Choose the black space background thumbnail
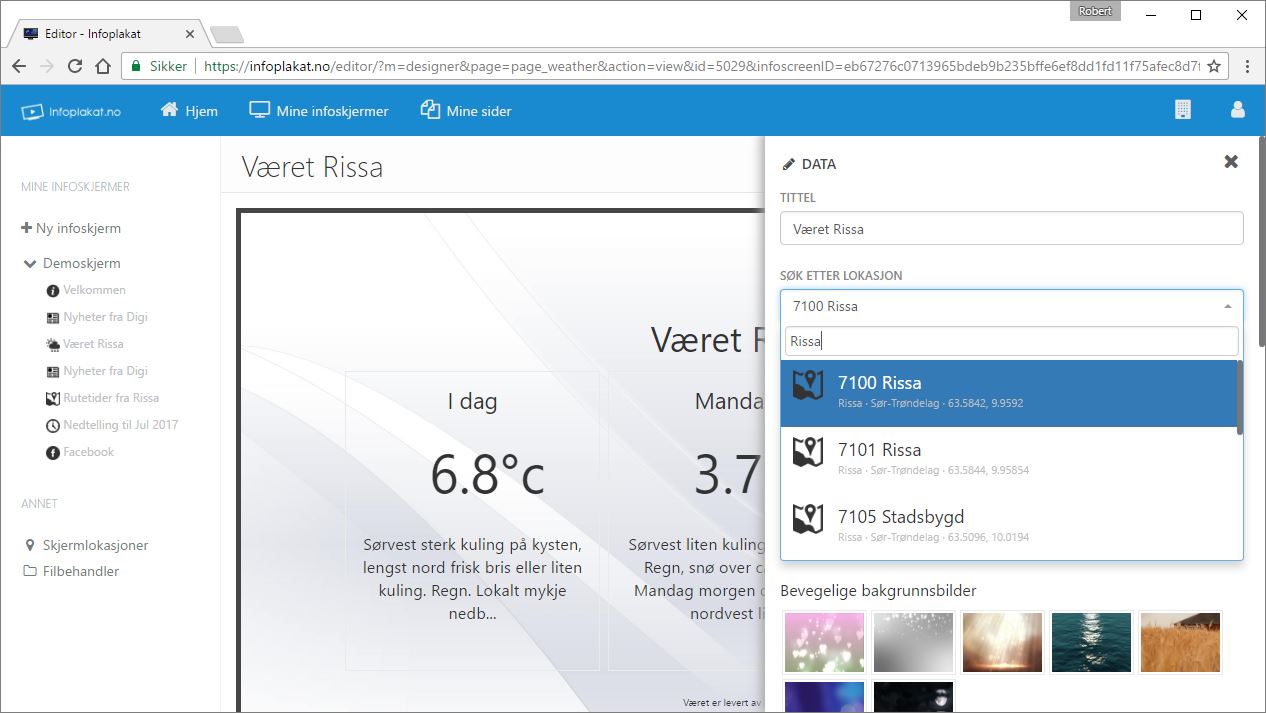1266x713 pixels. tap(913, 696)
